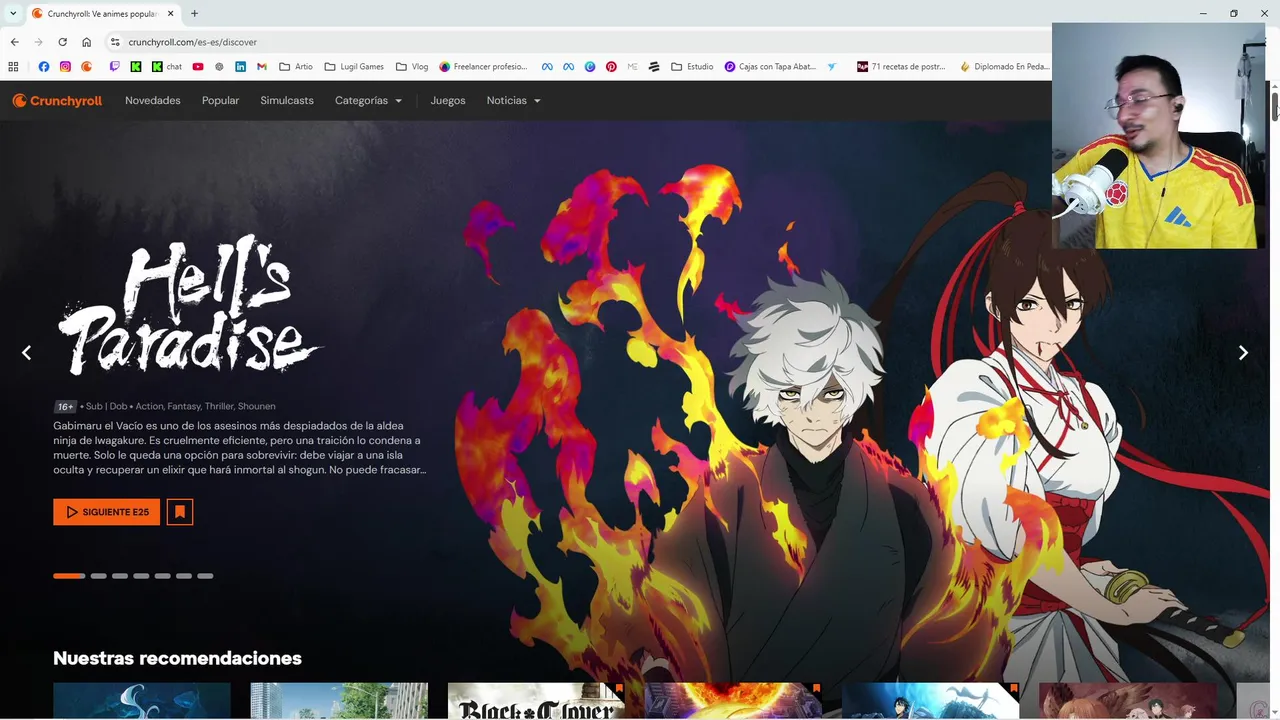Go back with the browser back arrow
The width and height of the screenshot is (1280, 720).
pos(14,42)
